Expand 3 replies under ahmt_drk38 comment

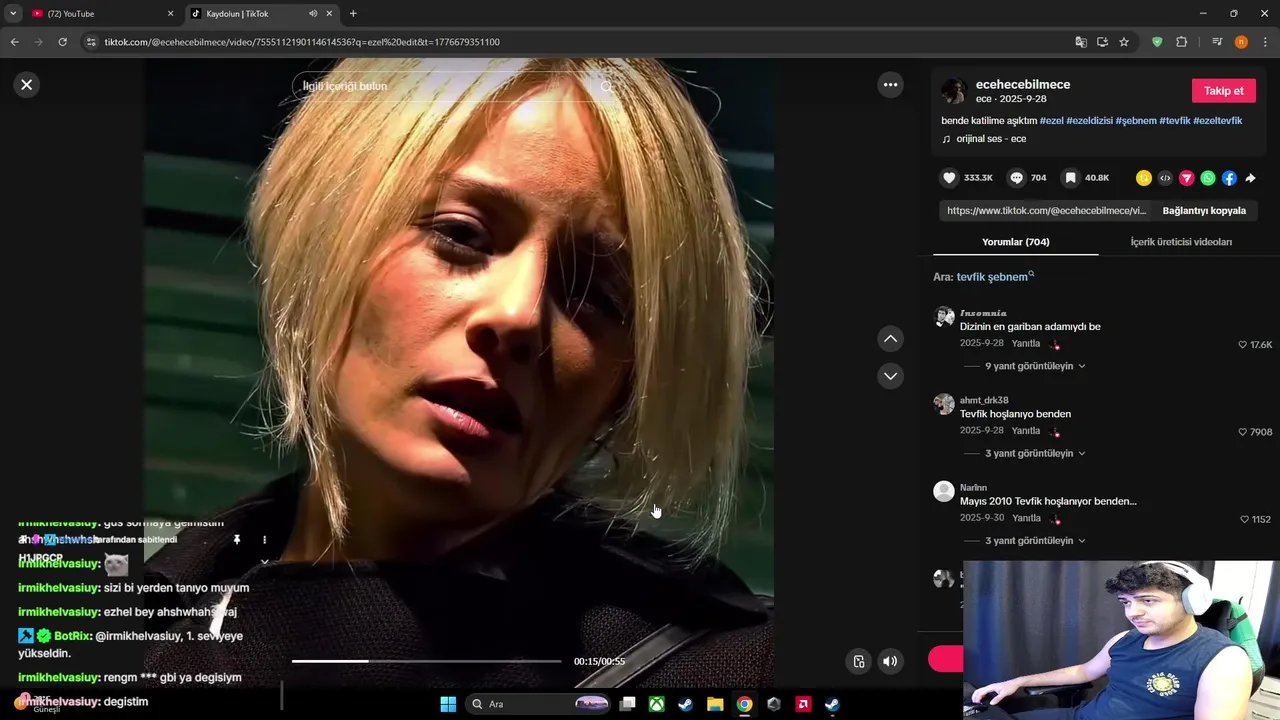tap(1034, 453)
